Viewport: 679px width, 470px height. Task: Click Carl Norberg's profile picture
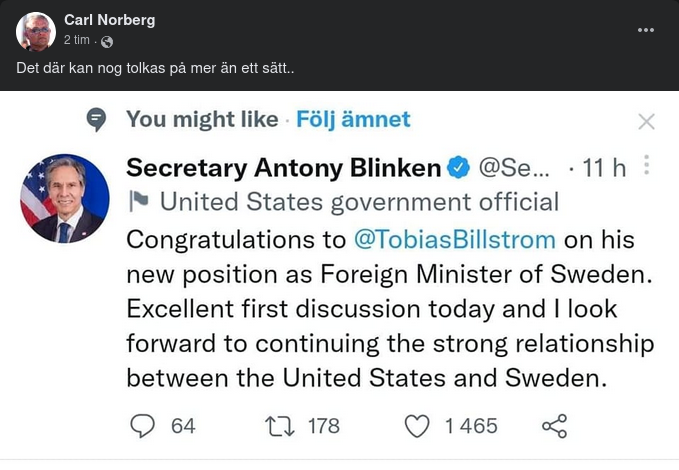coord(36,31)
